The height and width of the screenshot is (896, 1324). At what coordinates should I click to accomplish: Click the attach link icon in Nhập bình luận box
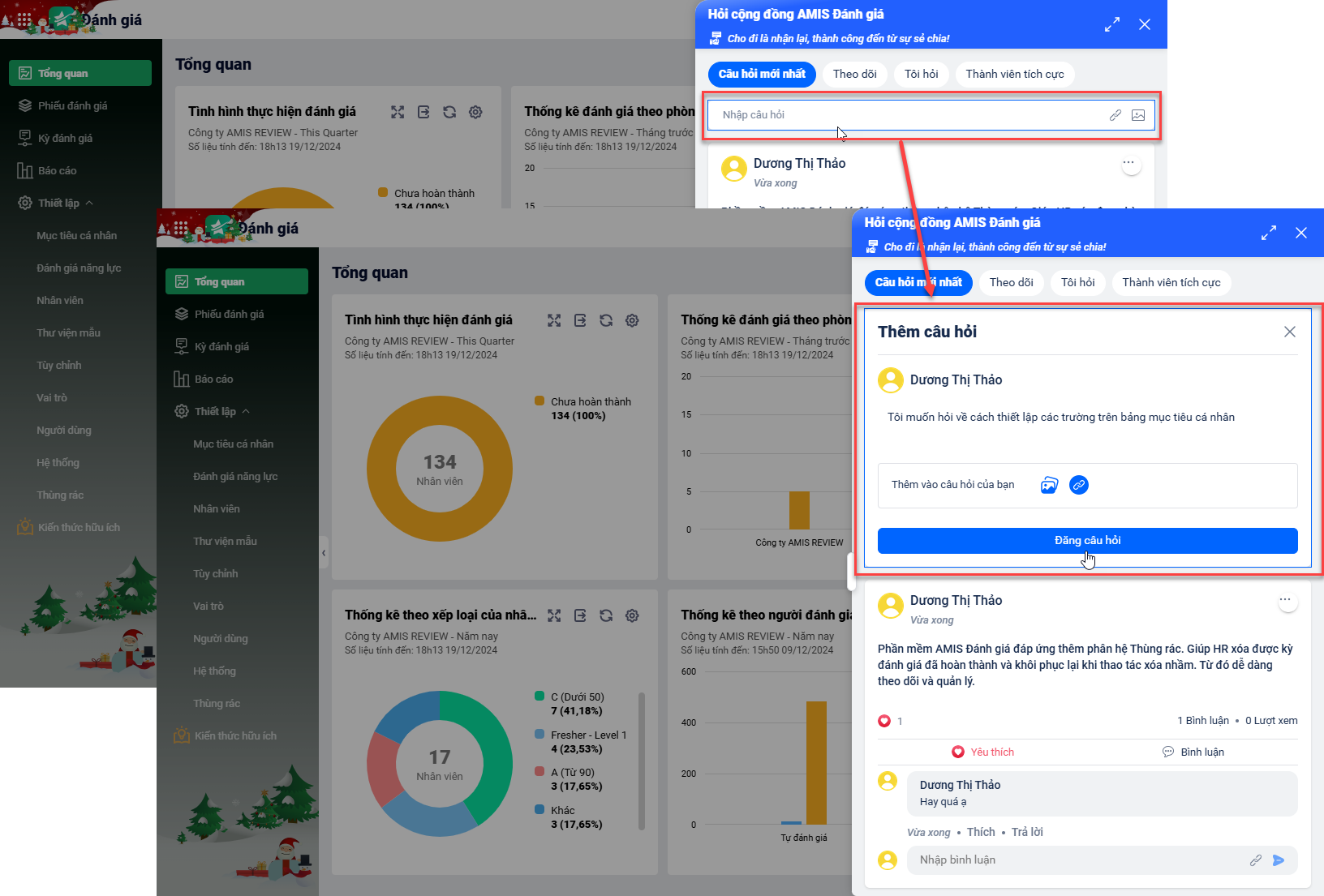pyautogui.click(x=1256, y=860)
